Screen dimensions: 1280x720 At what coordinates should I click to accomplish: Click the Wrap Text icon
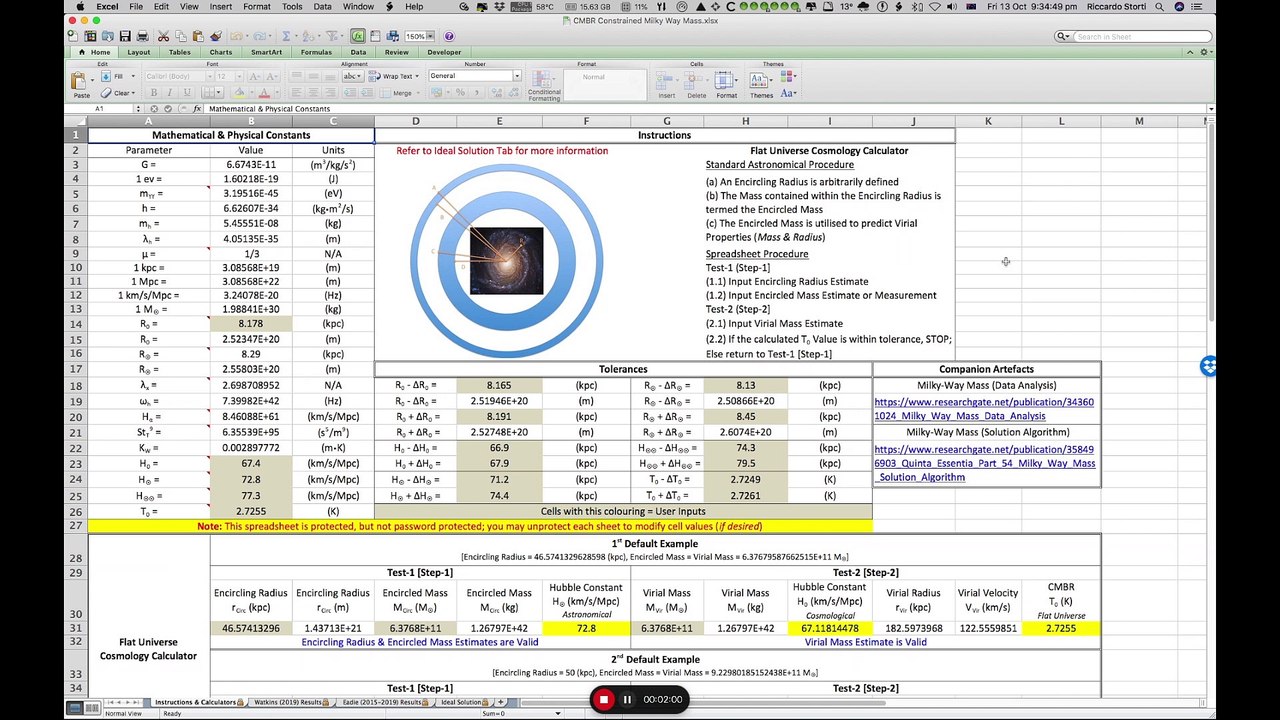tap(373, 76)
